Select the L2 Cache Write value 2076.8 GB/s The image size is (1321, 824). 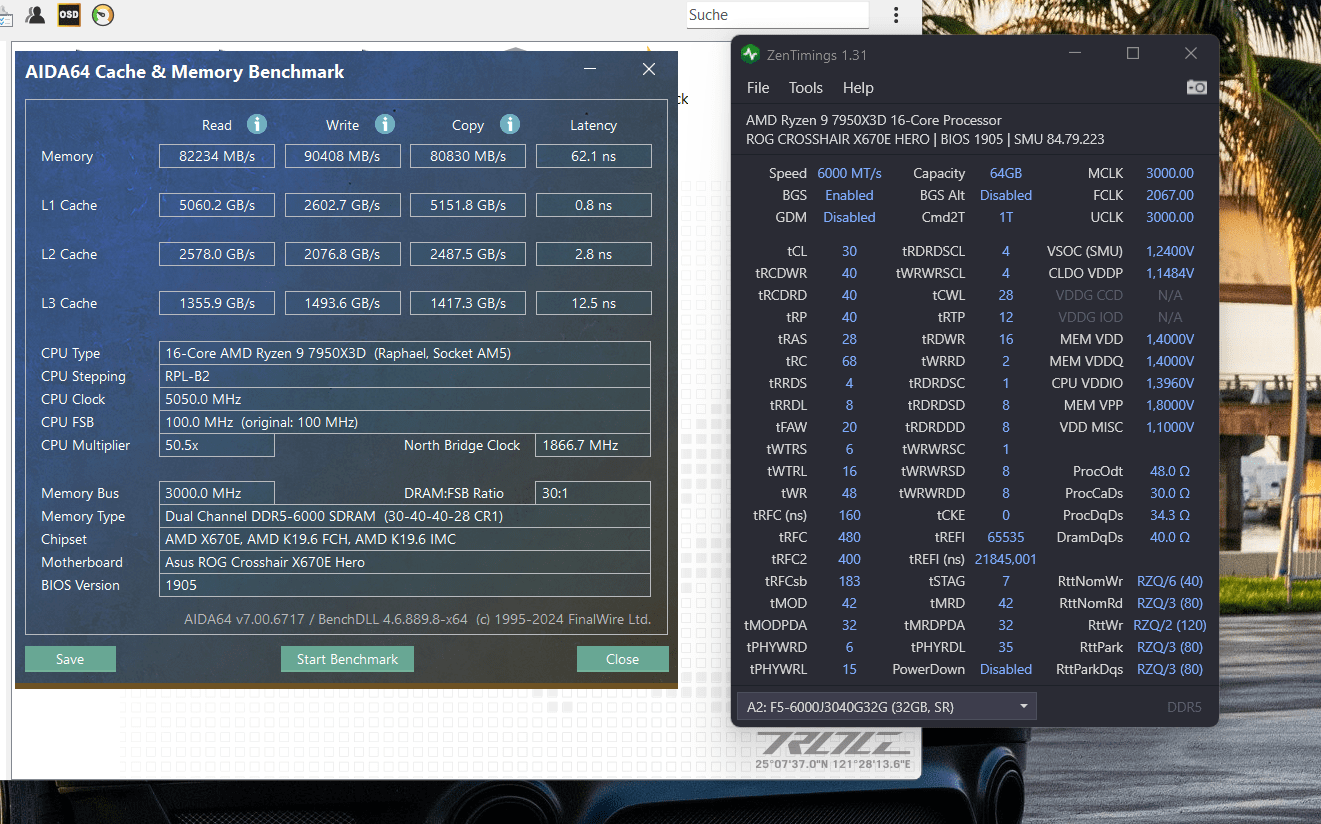[342, 254]
